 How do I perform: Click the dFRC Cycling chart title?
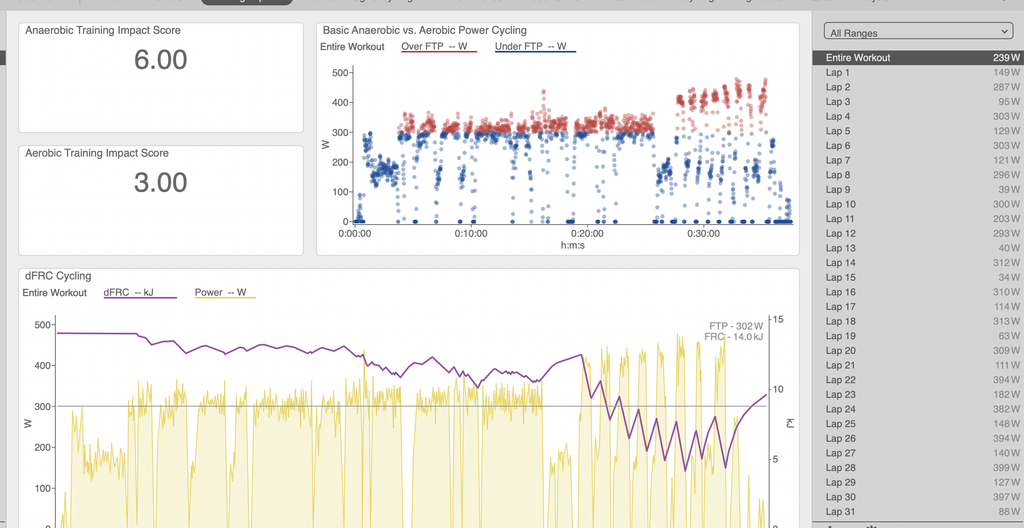(x=57, y=276)
